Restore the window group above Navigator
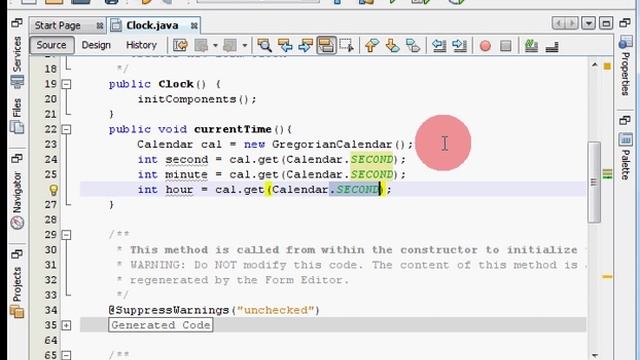Screen dimensions: 640x360 click(x=17, y=158)
